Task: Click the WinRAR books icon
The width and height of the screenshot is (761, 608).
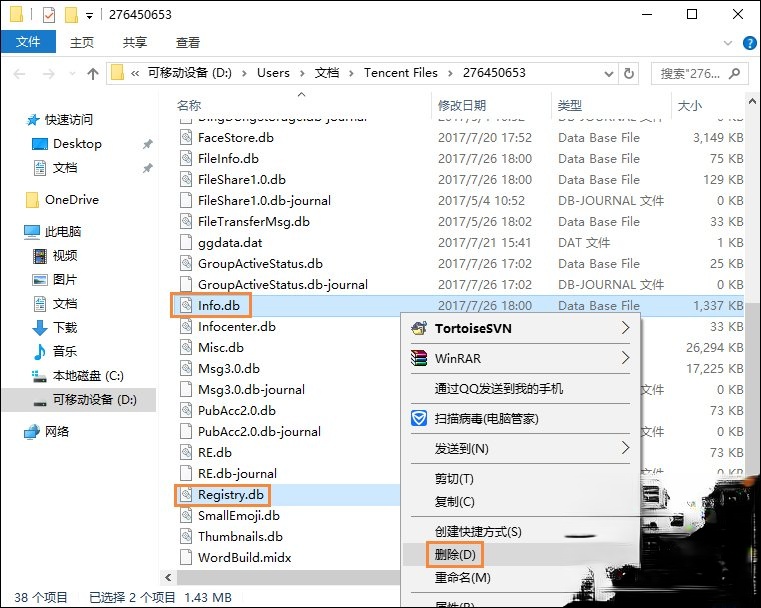Action: click(x=419, y=358)
